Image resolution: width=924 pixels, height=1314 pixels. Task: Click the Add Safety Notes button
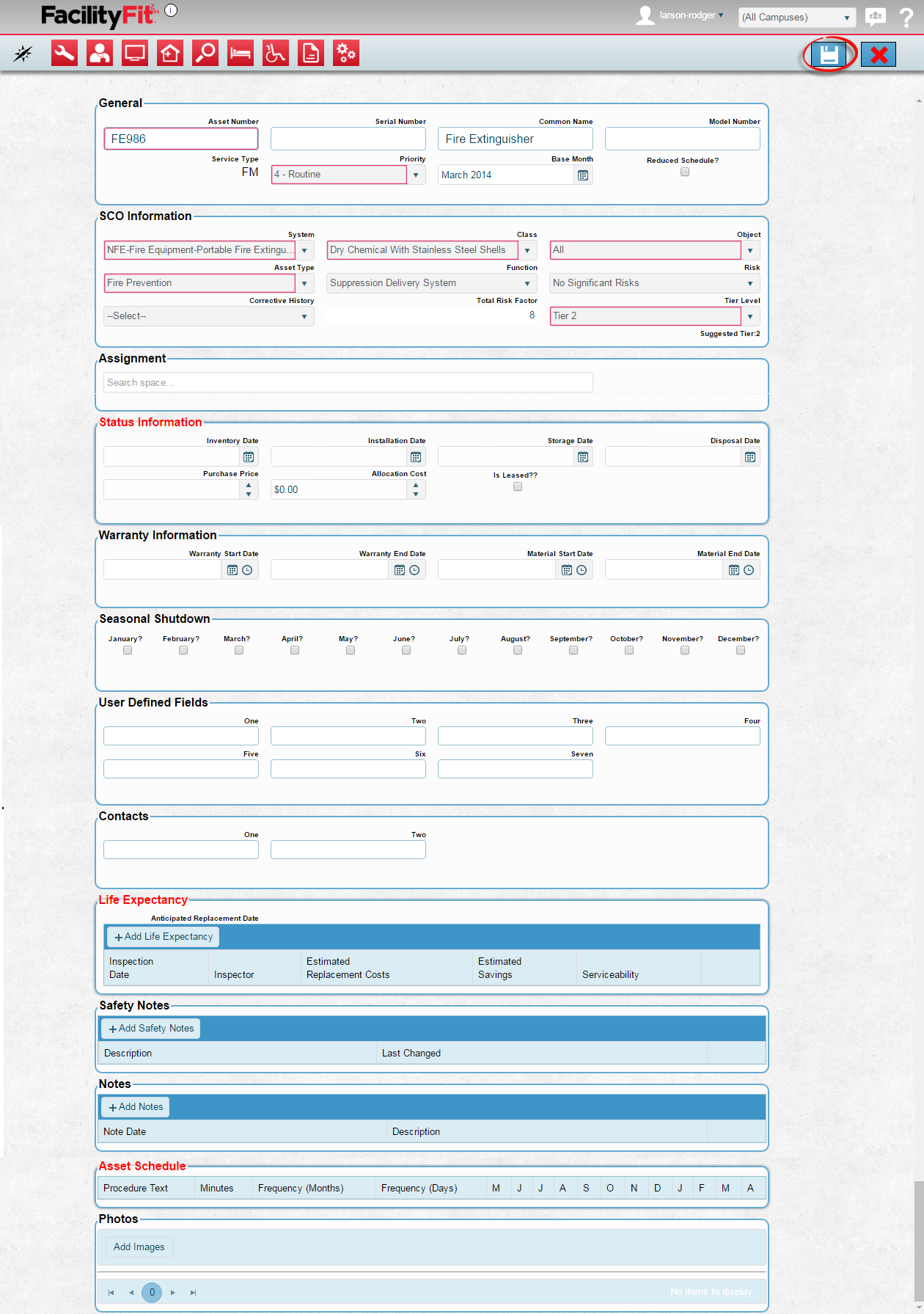(x=151, y=1029)
